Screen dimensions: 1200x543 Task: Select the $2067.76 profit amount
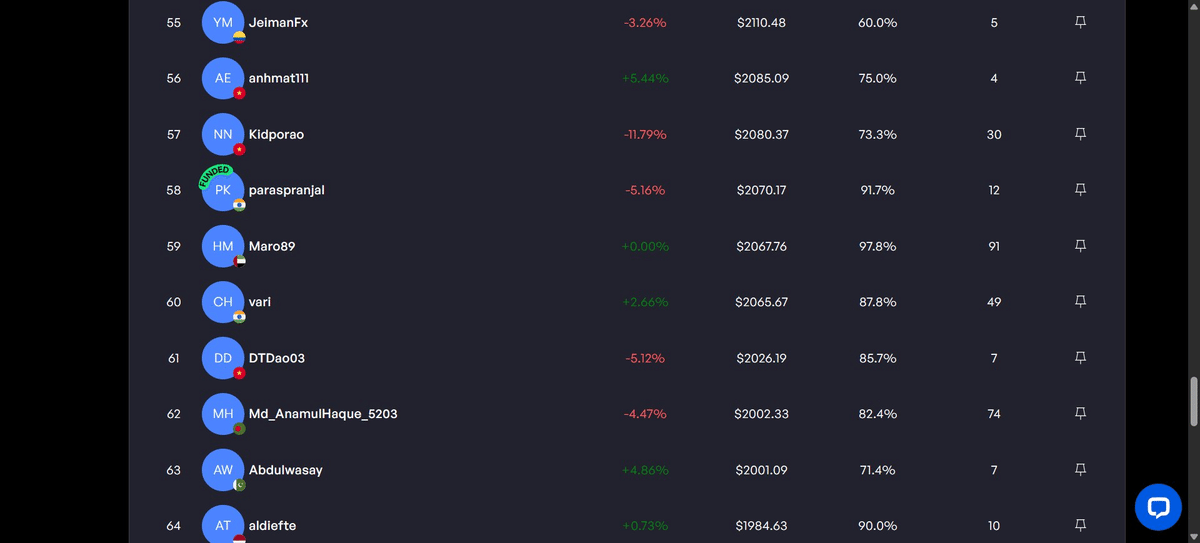pos(761,246)
